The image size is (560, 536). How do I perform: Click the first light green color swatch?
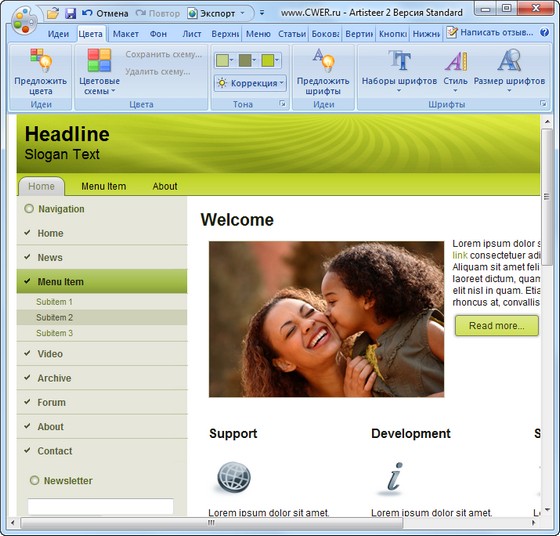222,60
